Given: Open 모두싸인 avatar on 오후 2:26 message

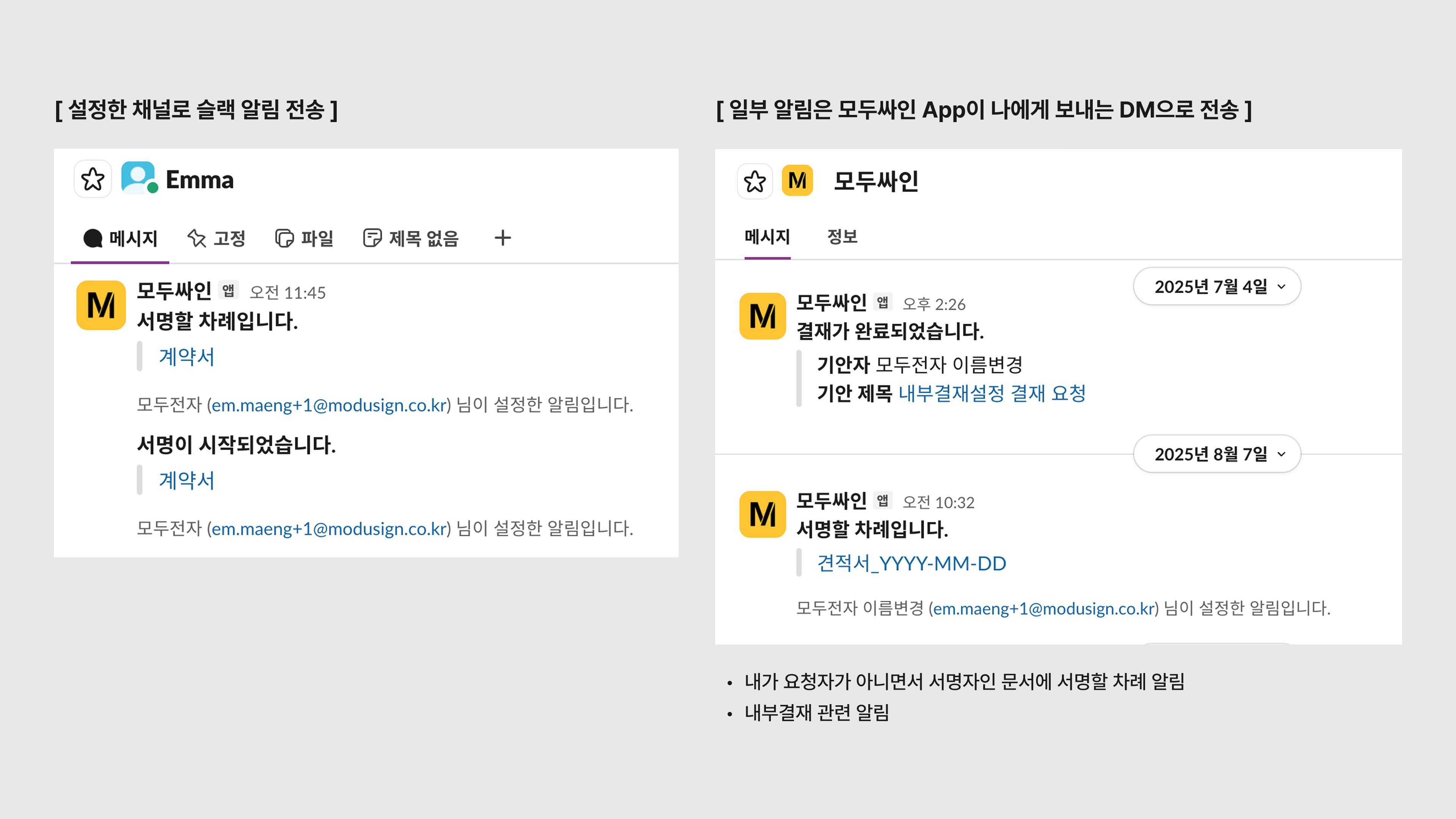Looking at the screenshot, I should tap(763, 316).
